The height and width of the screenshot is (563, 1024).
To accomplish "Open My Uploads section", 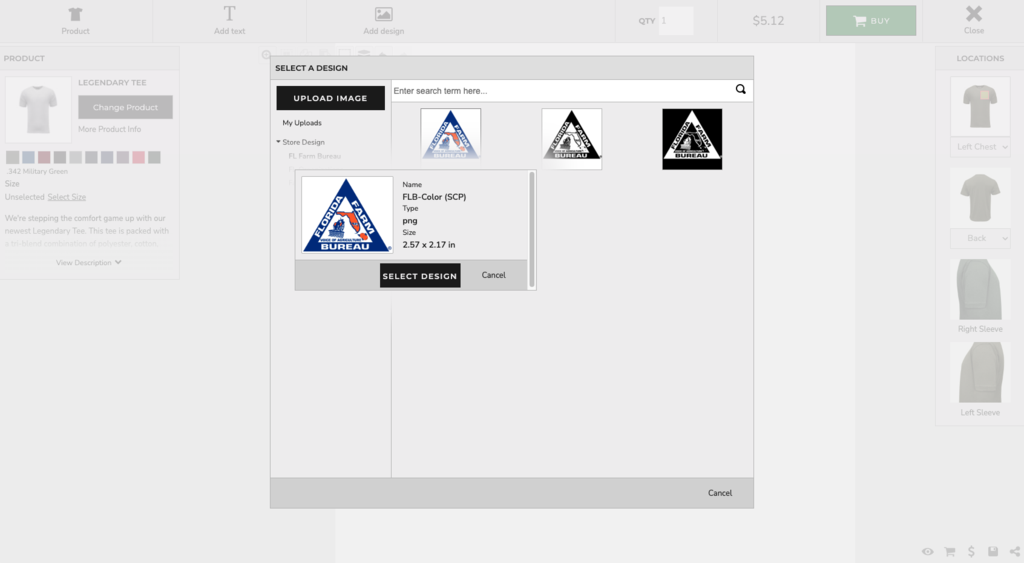I will tap(302, 123).
